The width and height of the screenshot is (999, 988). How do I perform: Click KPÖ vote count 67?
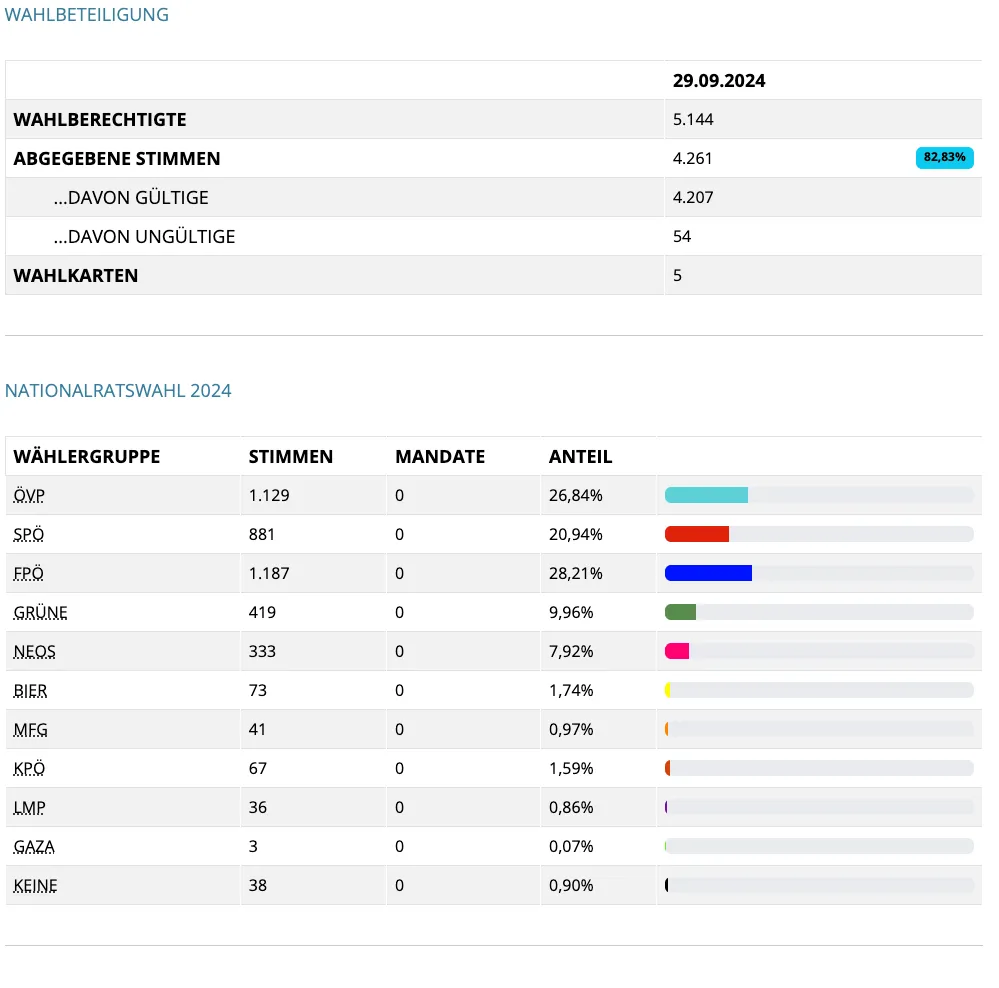(257, 768)
